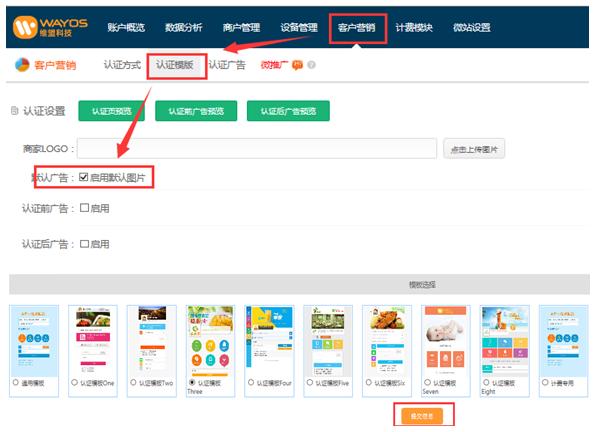
Task: Click the orange chat bubble icon by 微推广
Action: pos(297,65)
